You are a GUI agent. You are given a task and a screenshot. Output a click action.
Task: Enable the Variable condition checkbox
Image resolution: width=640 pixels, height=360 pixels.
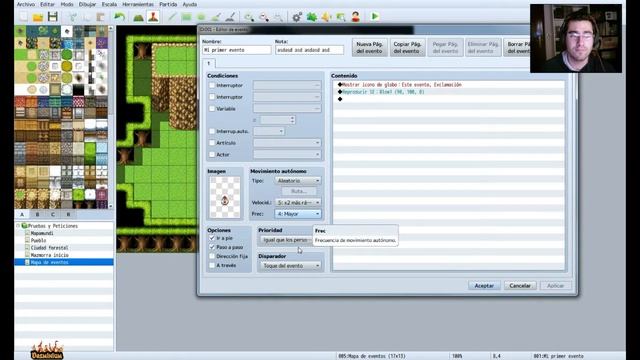(x=212, y=109)
